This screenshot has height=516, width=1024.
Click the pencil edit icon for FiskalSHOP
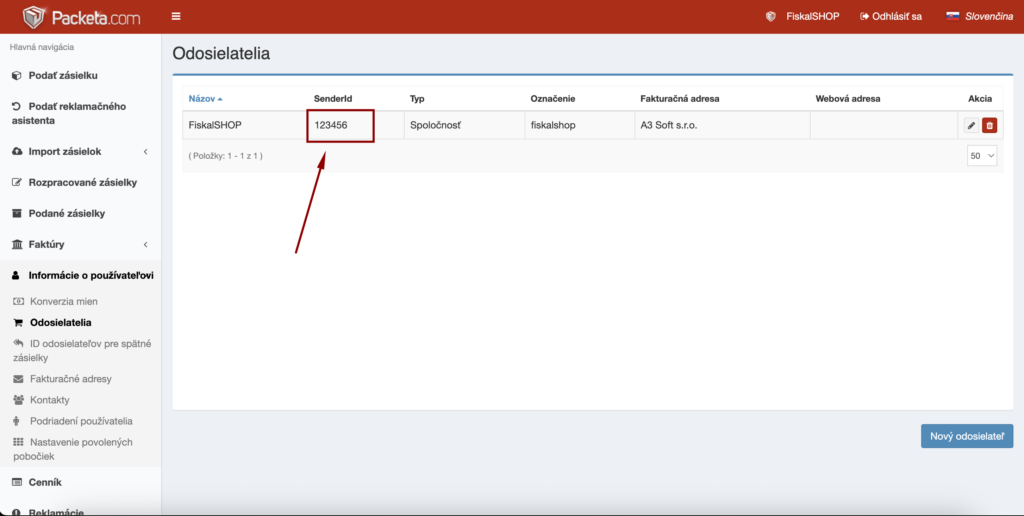971,125
